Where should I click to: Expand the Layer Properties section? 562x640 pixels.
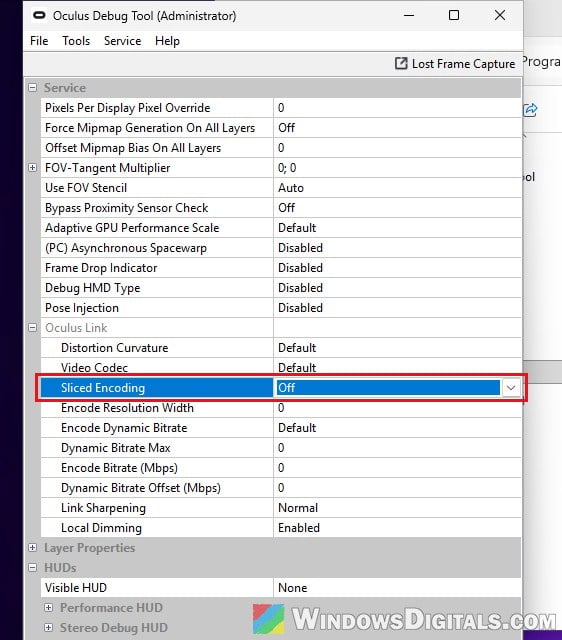[33, 547]
